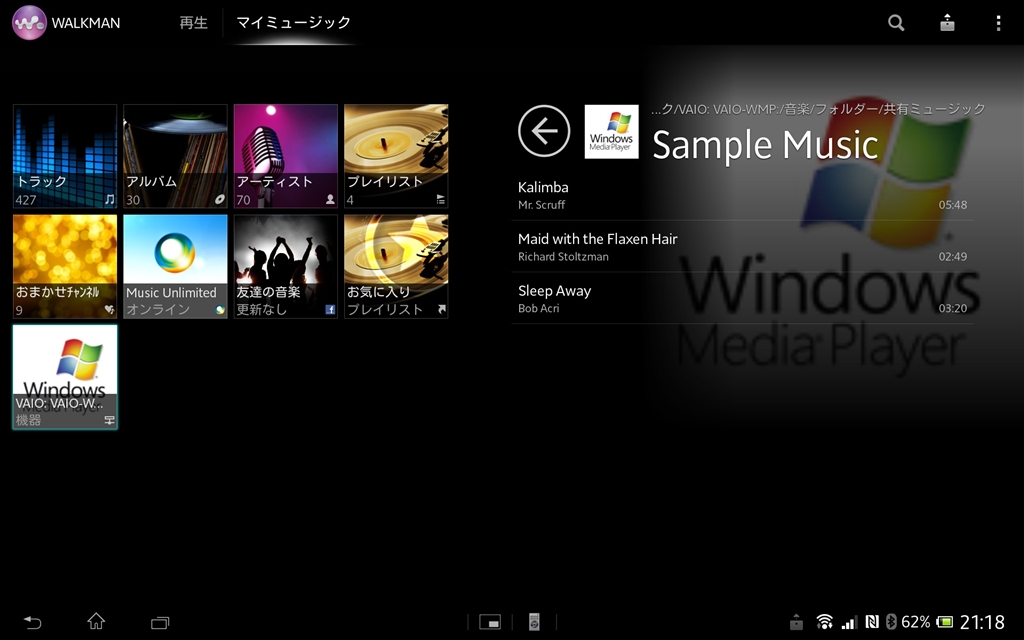Tap the Throw notification icon in status bar

click(x=796, y=622)
